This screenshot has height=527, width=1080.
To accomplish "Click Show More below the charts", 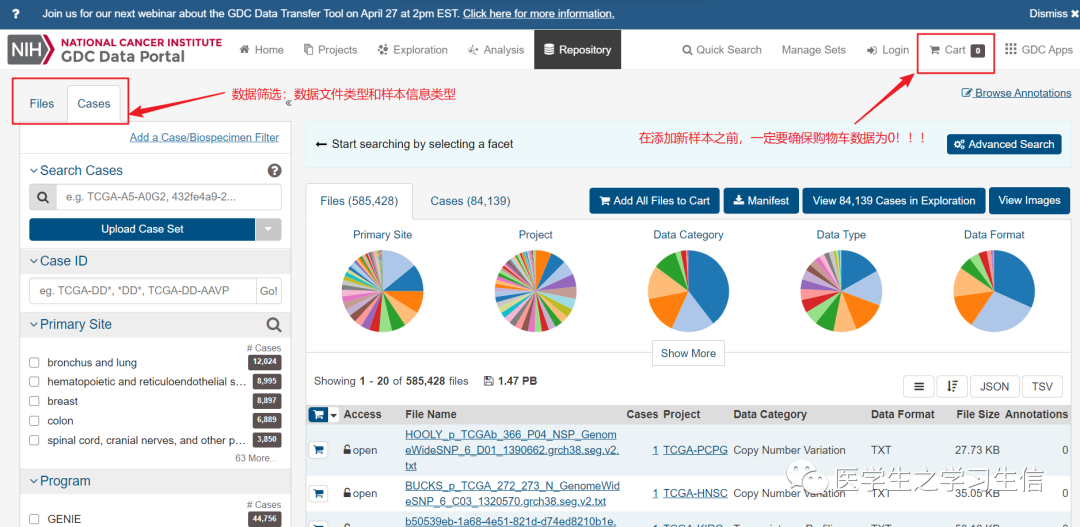I will (688, 353).
